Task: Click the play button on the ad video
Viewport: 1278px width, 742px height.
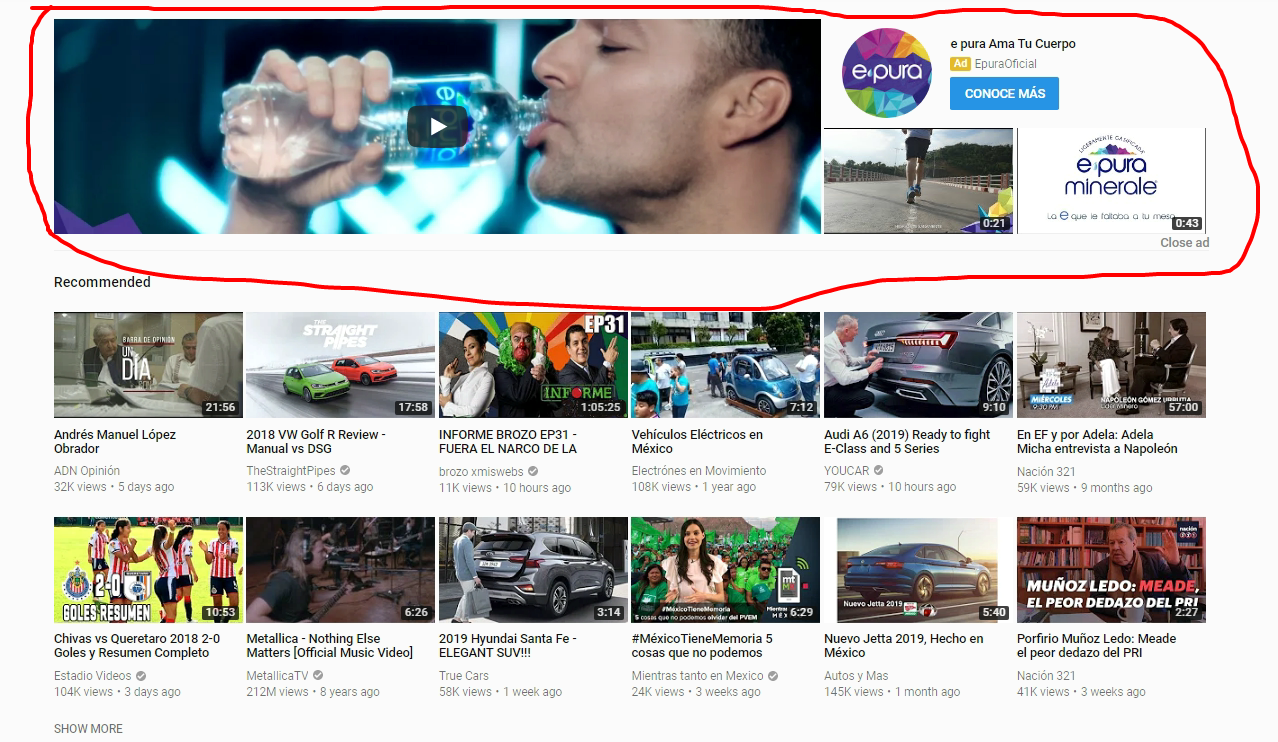Action: coord(437,126)
